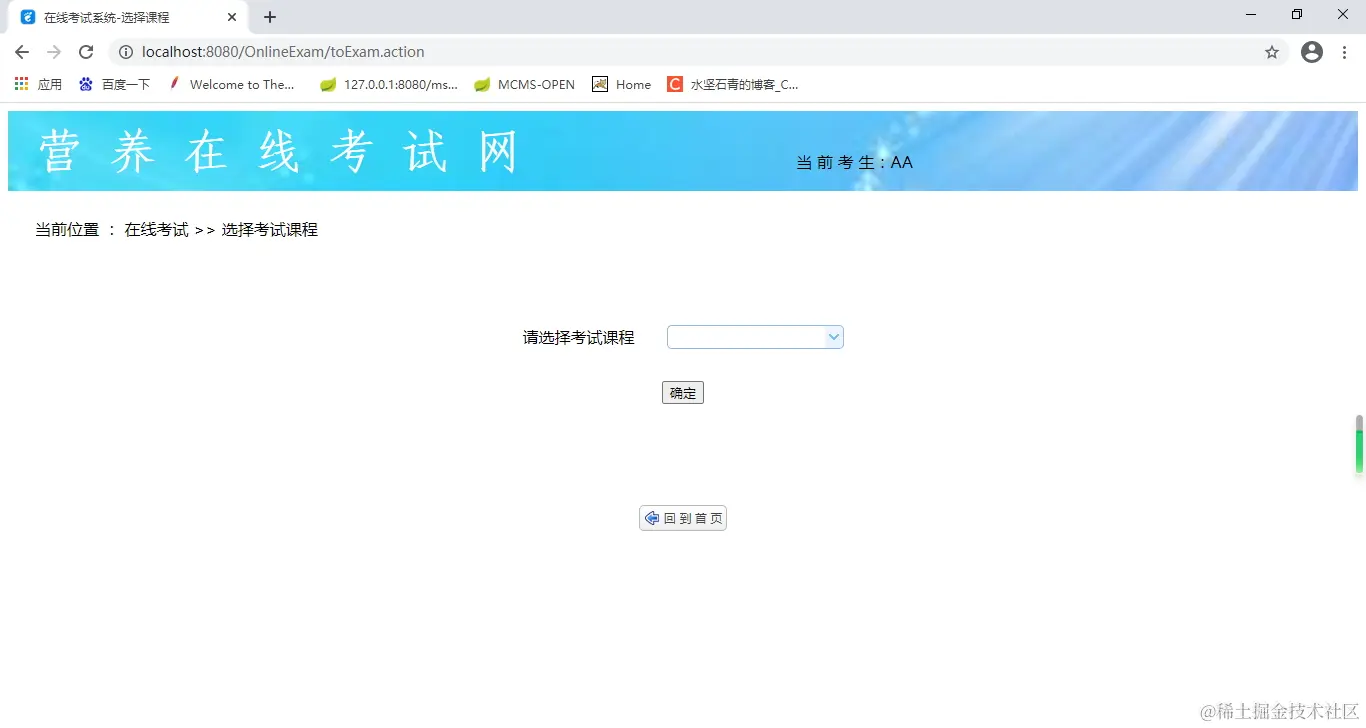Click the page info icon in address bar

[x=127, y=52]
